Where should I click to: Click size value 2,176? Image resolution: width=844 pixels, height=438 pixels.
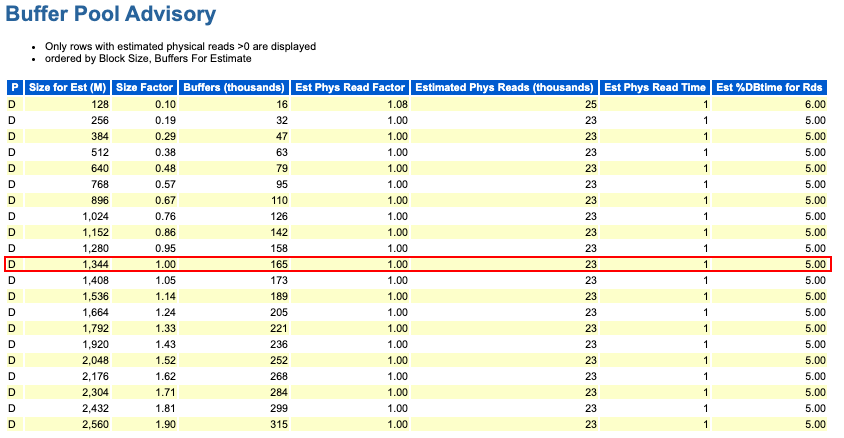95,376
